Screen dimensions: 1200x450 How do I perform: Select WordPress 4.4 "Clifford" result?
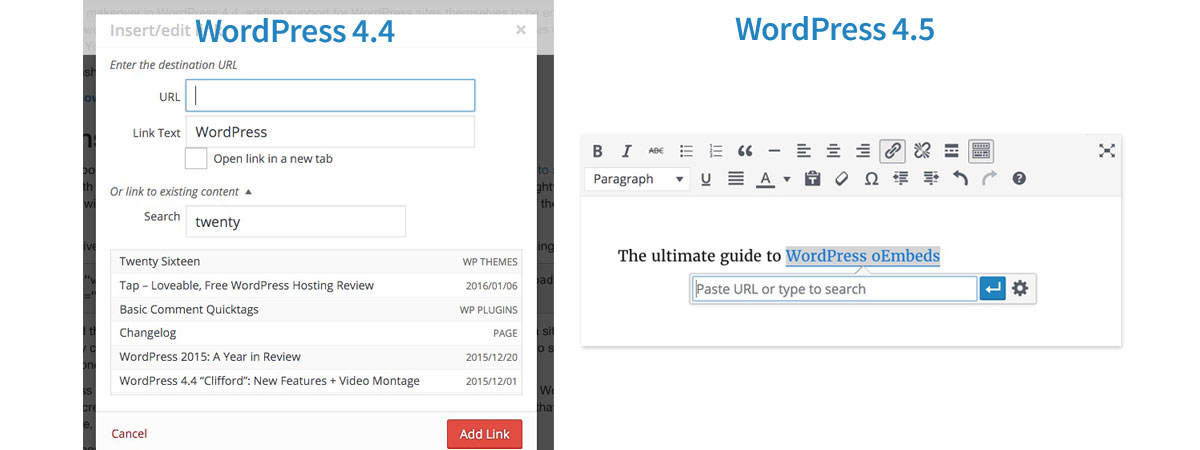coord(316,381)
